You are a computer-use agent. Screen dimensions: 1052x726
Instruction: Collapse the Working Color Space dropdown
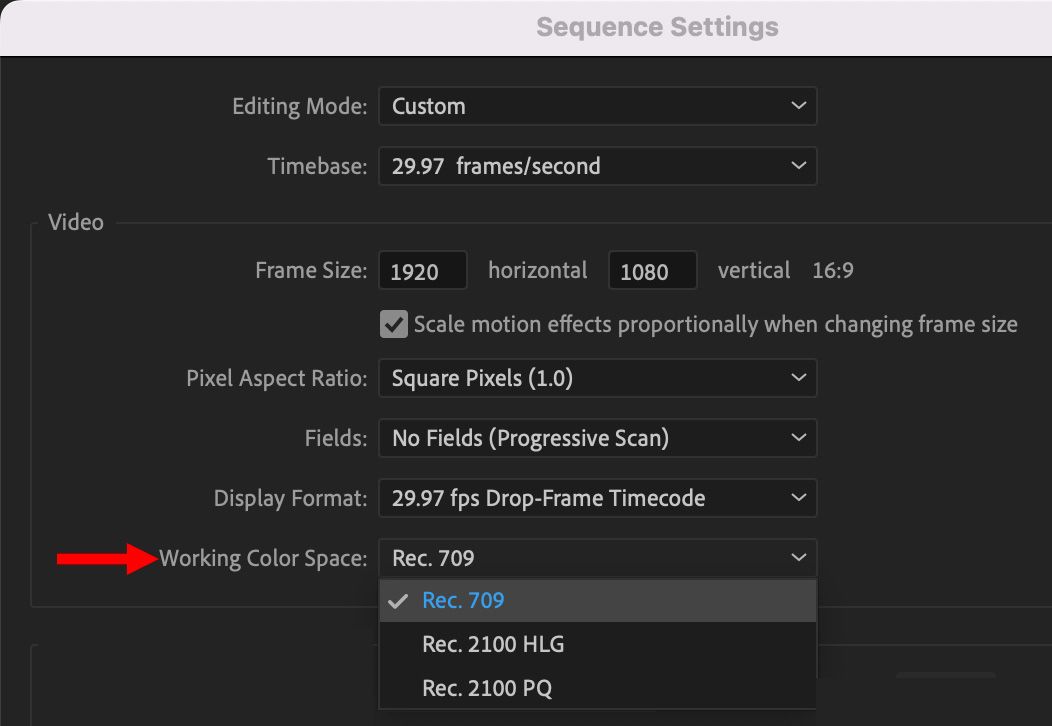click(x=597, y=558)
